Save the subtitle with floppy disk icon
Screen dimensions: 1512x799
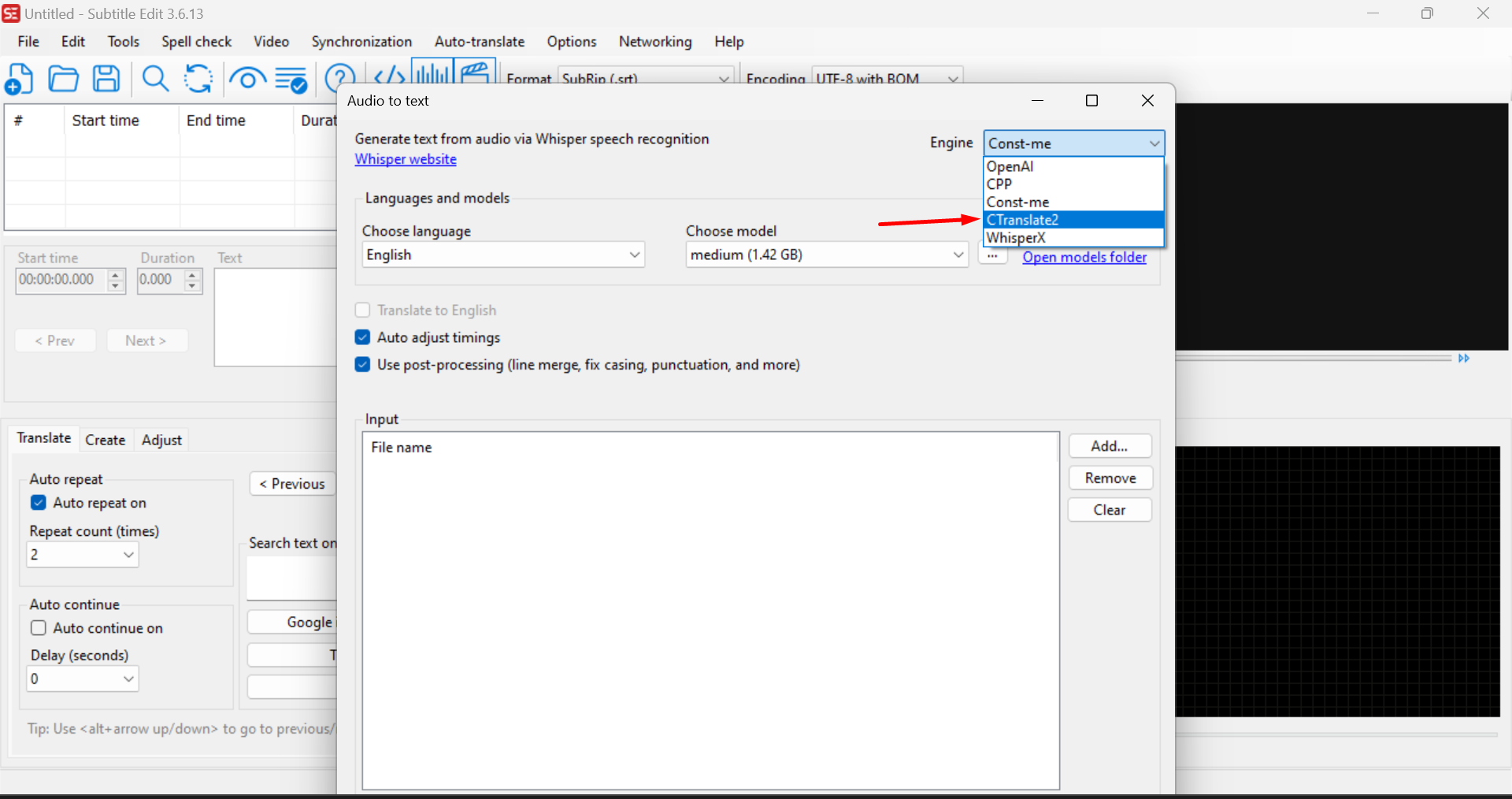click(x=106, y=79)
